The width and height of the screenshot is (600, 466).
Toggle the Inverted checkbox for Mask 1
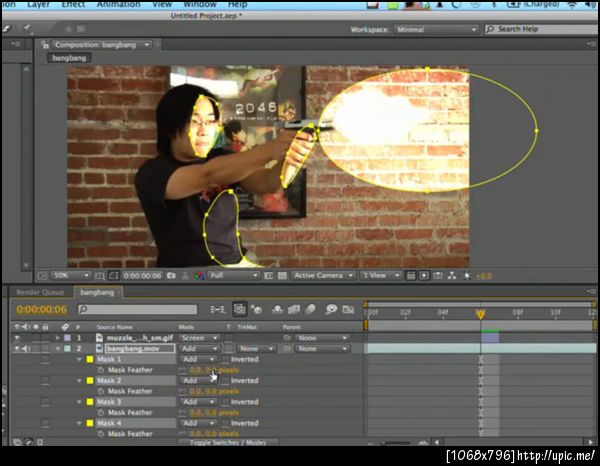[x=226, y=359]
